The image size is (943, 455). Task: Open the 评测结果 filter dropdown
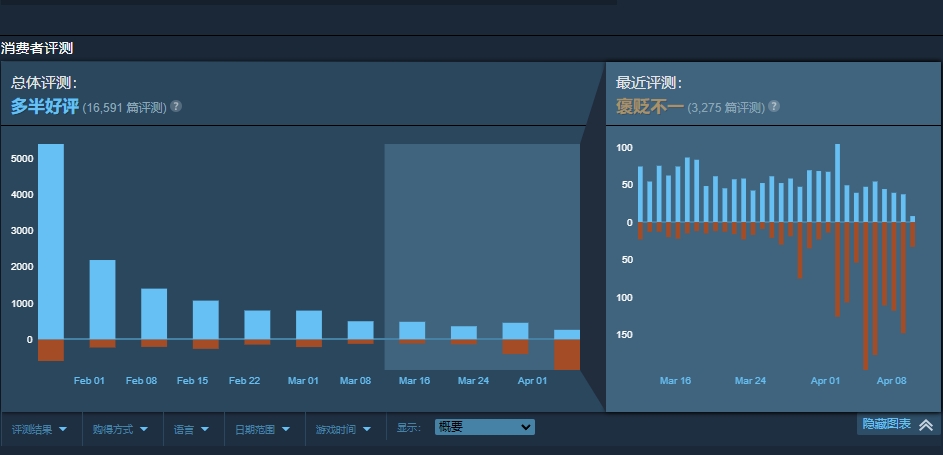(40, 429)
